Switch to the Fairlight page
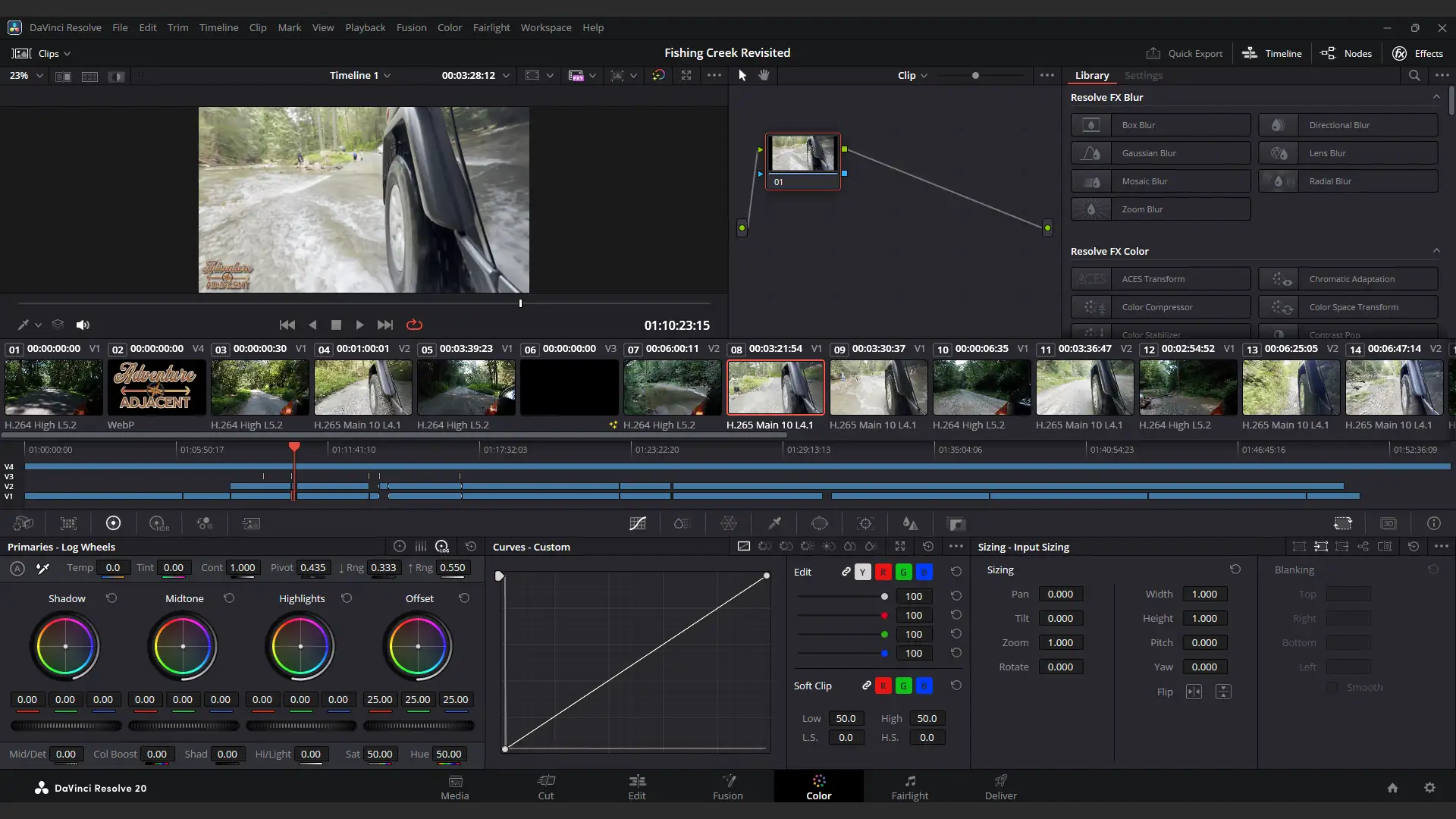 point(910,787)
